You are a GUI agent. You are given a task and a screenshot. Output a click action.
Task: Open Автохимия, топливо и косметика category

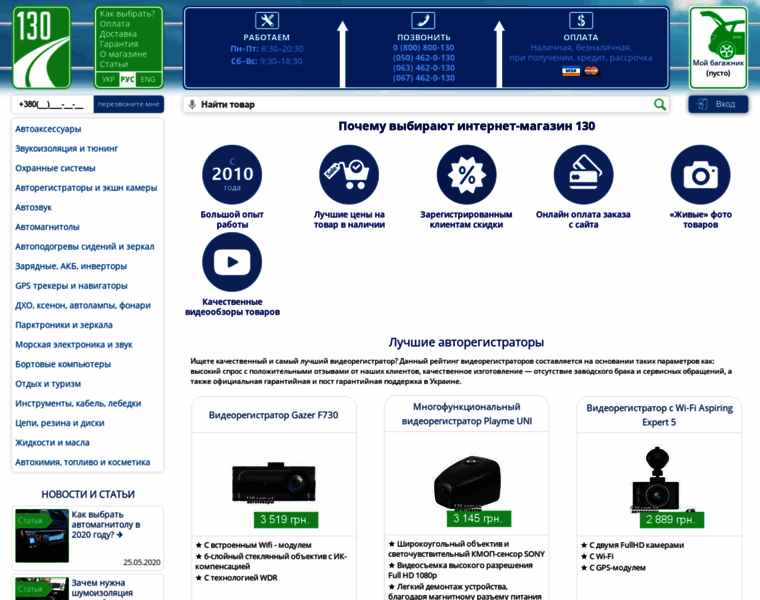coord(82,462)
